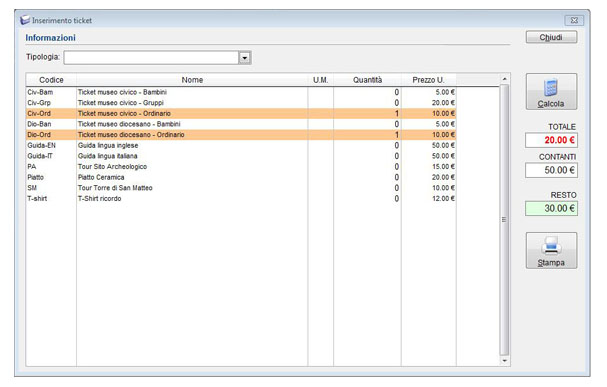
Task: Select row Tour Torre di San Matteo
Action: (241, 188)
